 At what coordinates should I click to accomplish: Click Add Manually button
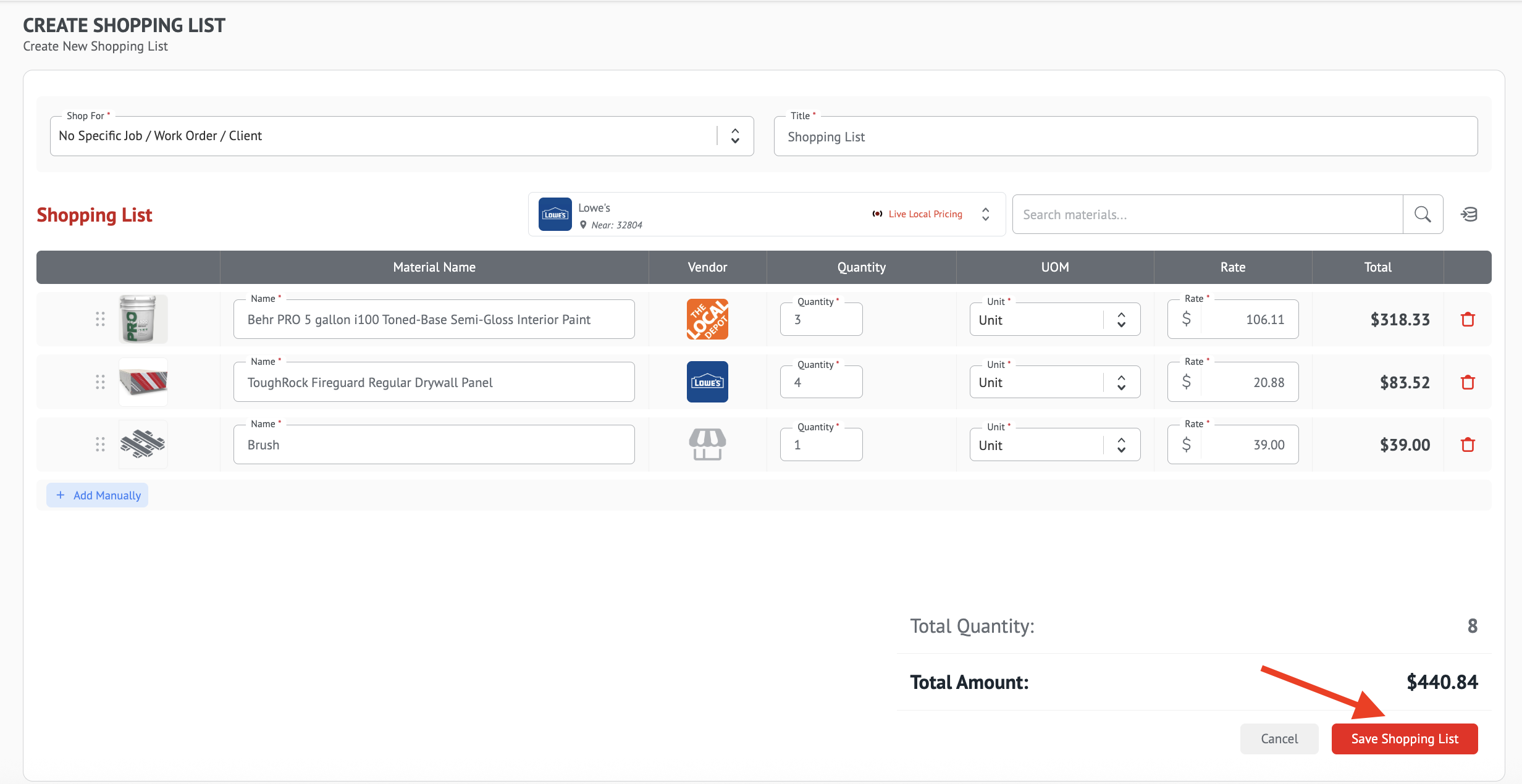[98, 495]
